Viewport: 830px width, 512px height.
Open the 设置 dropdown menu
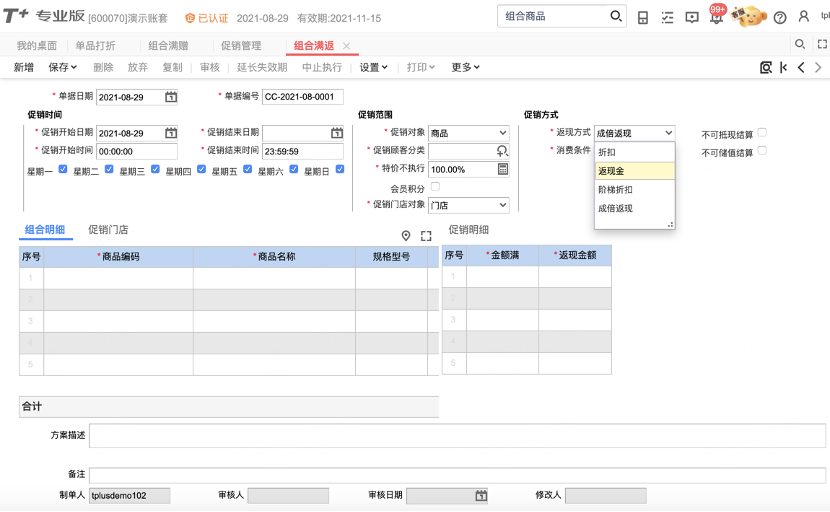[373, 67]
